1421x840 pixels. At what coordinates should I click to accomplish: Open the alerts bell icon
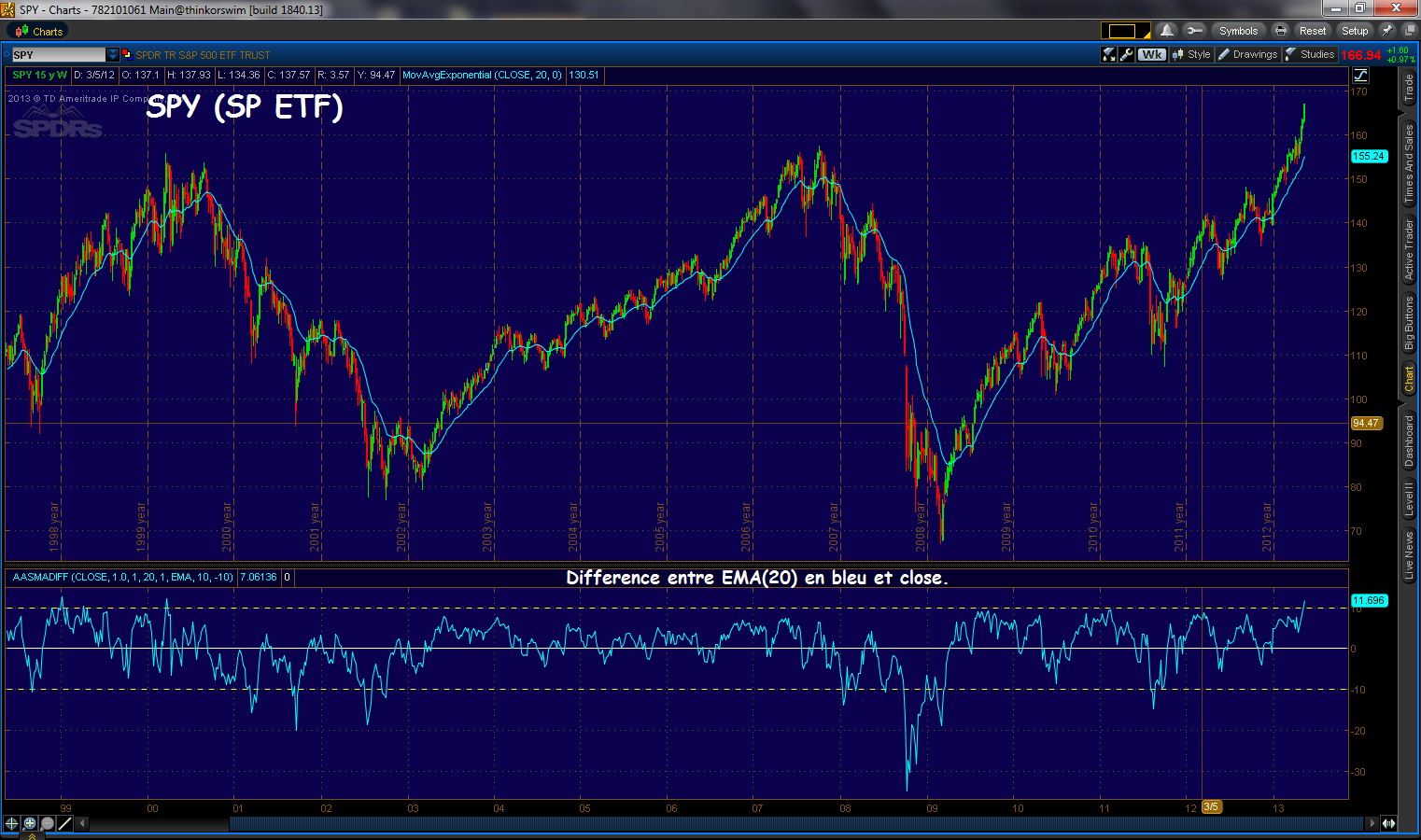click(x=1166, y=31)
